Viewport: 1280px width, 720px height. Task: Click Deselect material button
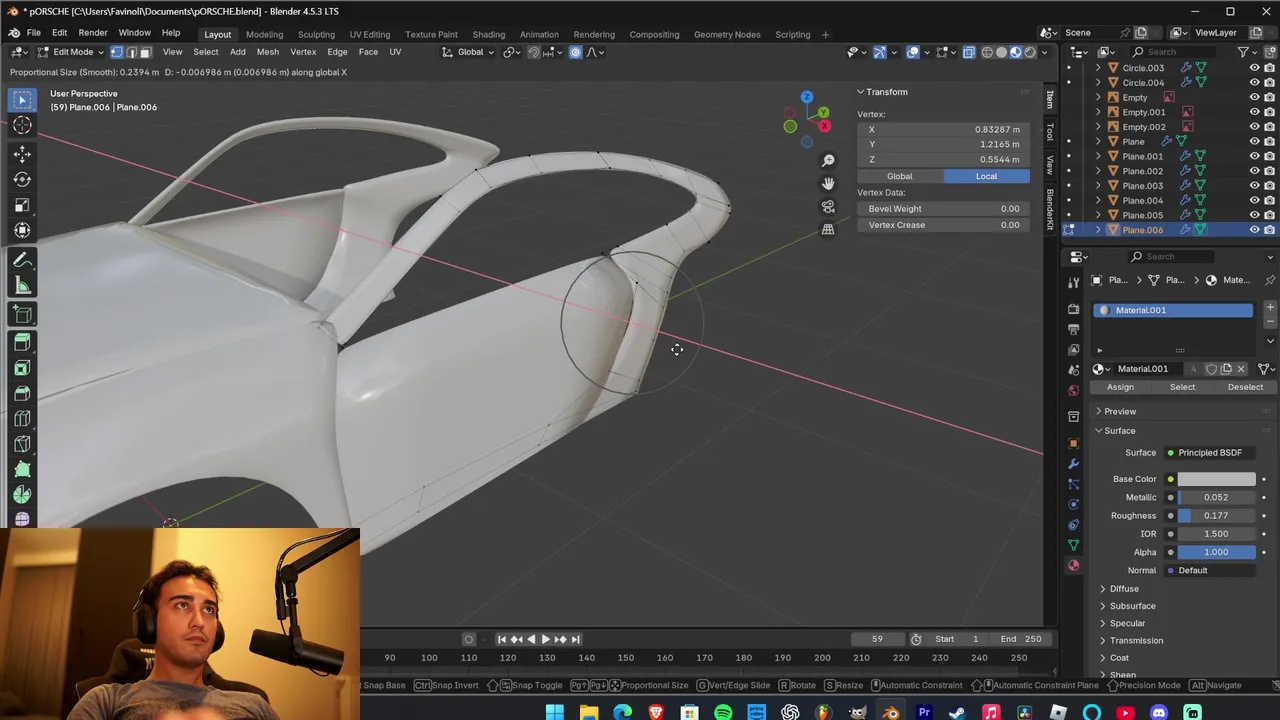[1245, 387]
